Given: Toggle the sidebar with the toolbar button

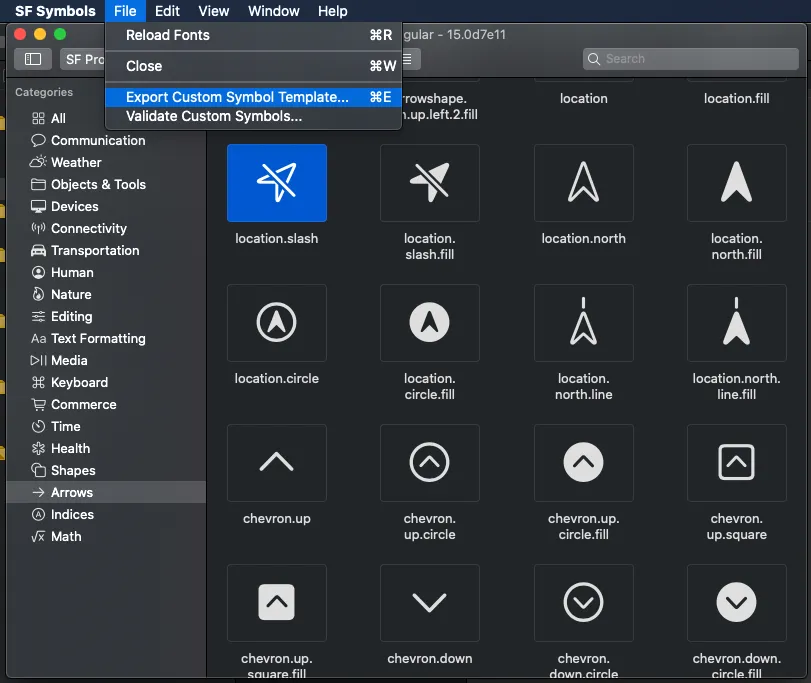Looking at the screenshot, I should (33, 59).
